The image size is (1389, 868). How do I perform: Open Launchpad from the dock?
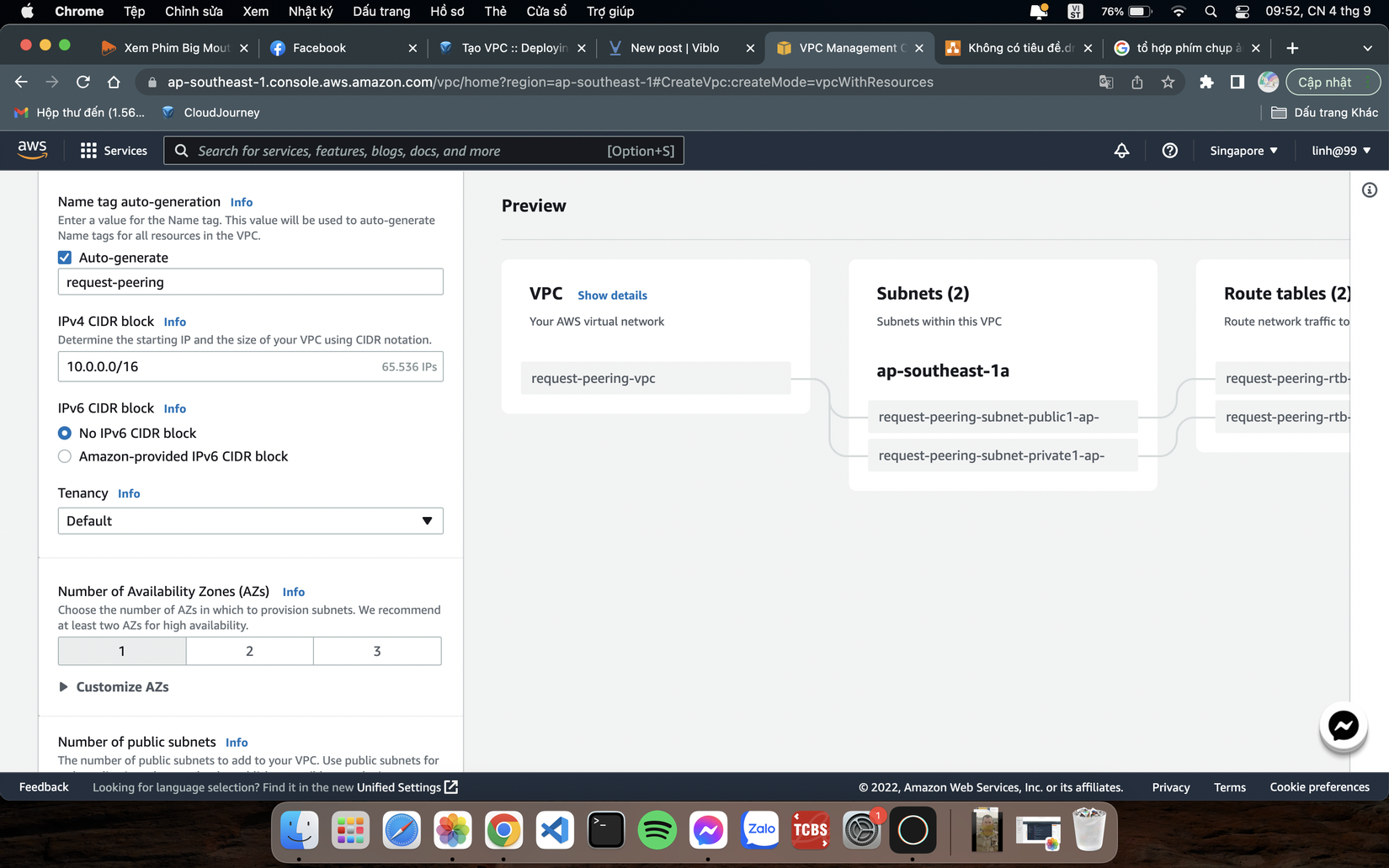350,831
